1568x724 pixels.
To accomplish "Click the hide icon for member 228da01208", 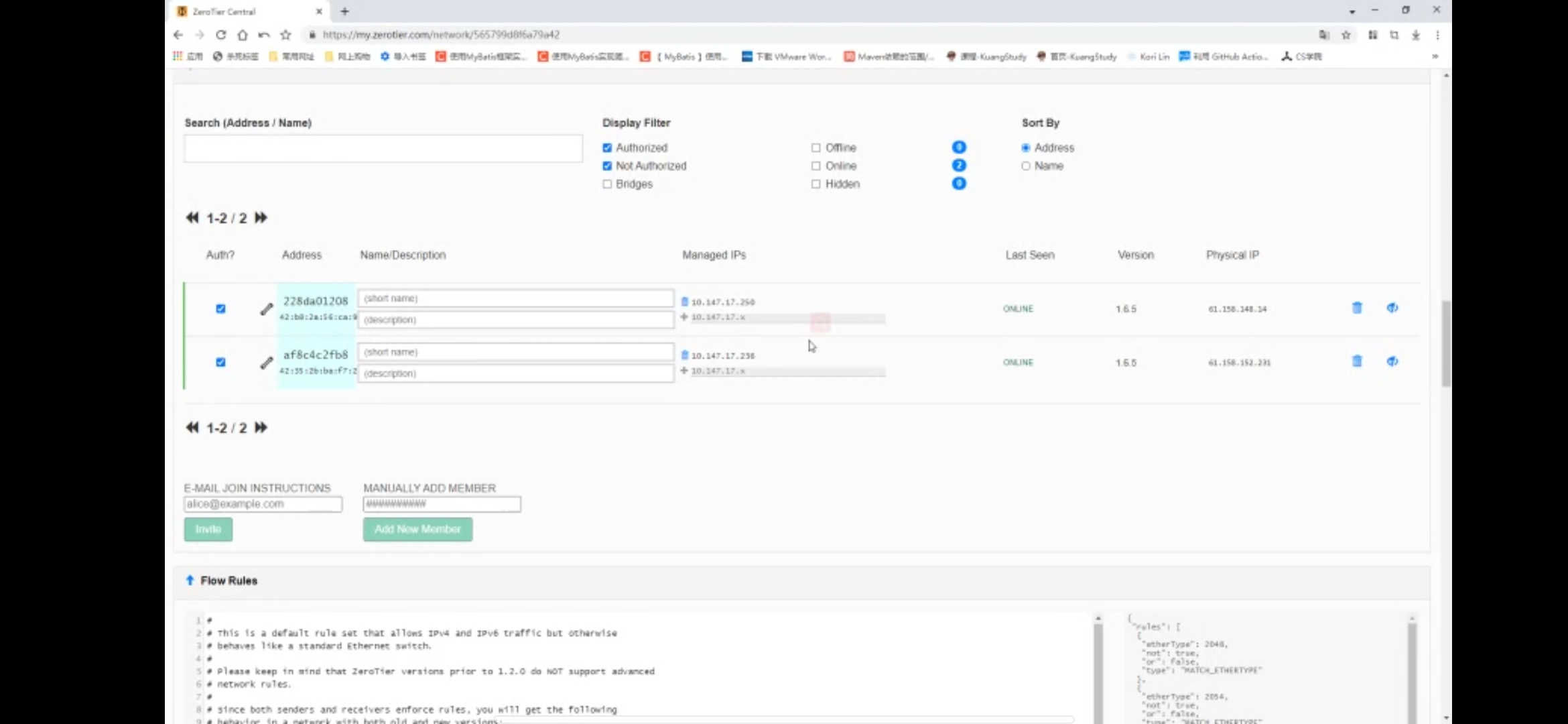I will (x=1392, y=308).
